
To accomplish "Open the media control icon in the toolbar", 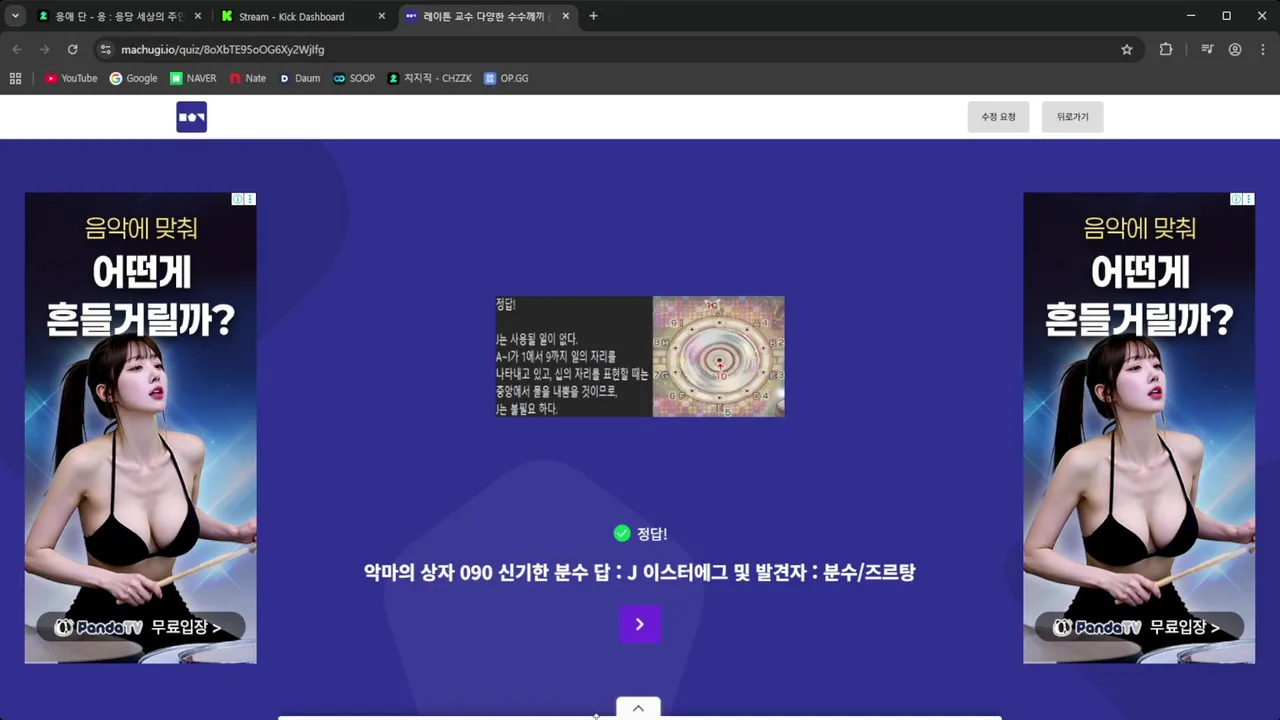I will click(1208, 49).
